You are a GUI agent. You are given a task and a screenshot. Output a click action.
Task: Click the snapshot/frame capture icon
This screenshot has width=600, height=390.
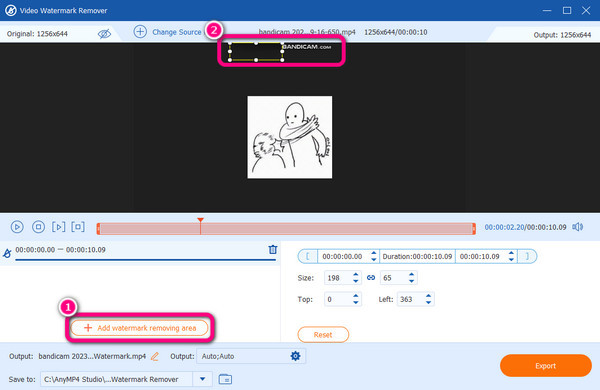tap(78, 227)
